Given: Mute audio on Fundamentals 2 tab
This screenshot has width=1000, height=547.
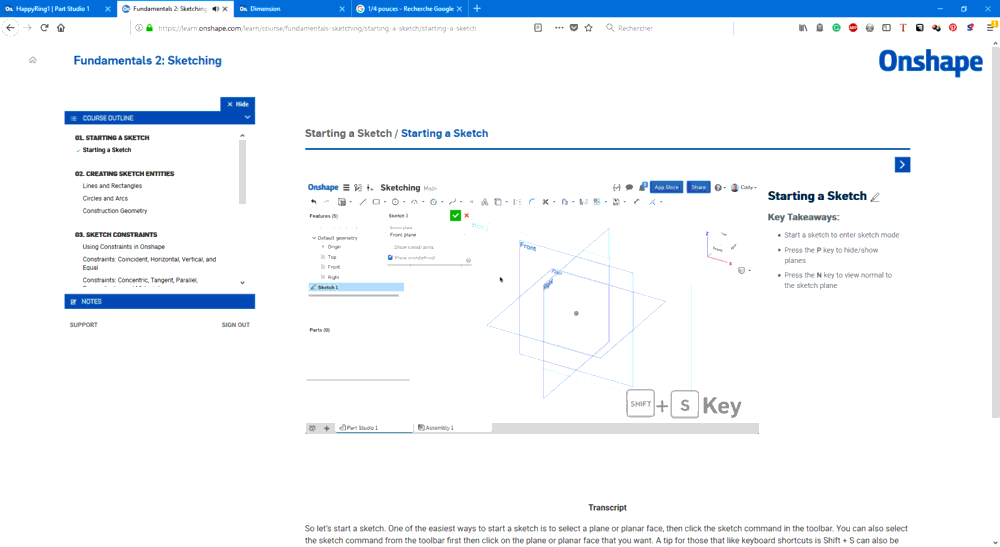Looking at the screenshot, I should pyautogui.click(x=216, y=9).
